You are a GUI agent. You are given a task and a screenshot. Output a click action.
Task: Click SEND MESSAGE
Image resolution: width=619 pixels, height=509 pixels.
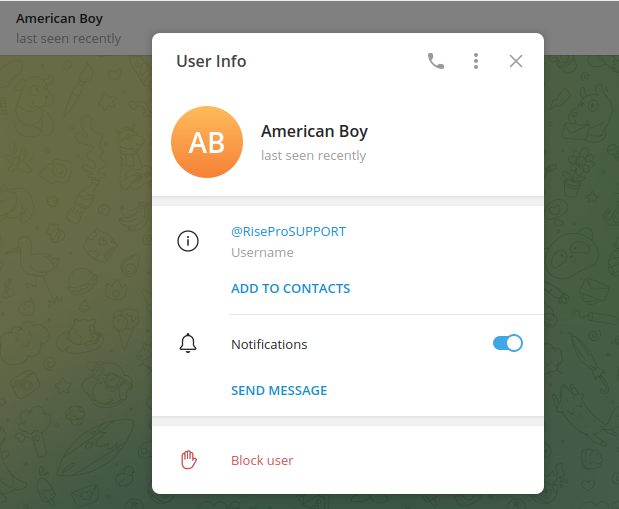coord(279,391)
